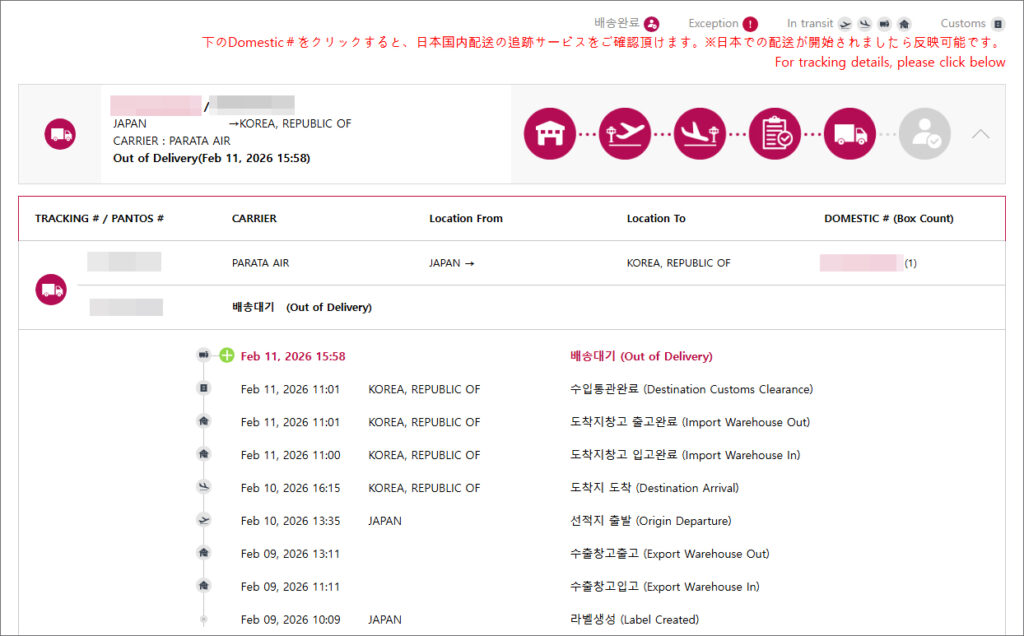Click plane marker beside Destination Arrival event
The width and height of the screenshot is (1024, 636).
click(204, 488)
